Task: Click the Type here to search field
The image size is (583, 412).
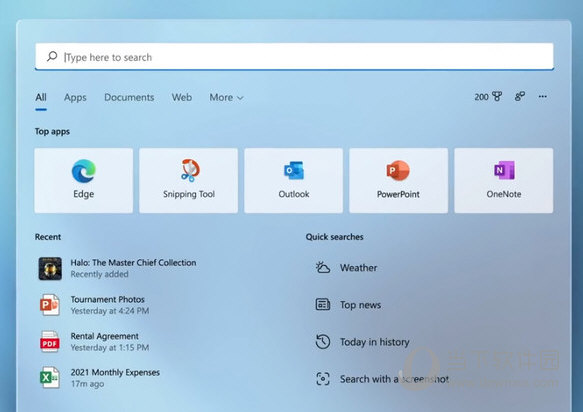Action: click(294, 57)
